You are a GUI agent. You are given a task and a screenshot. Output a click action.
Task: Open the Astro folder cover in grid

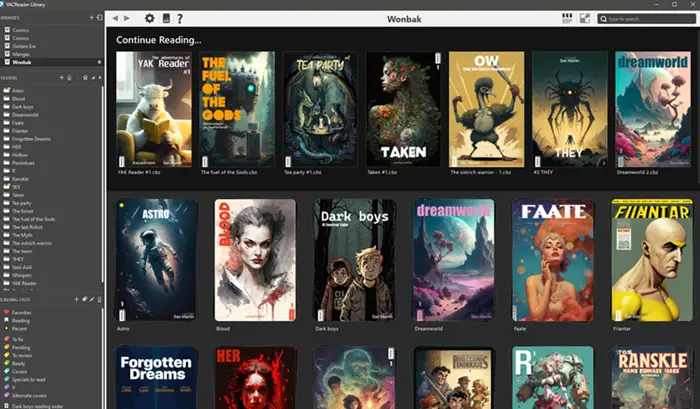[156, 260]
